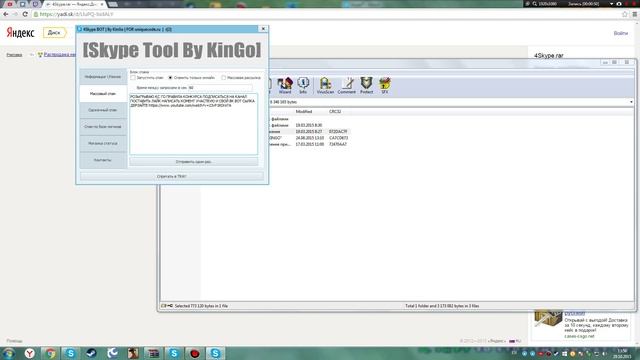Click the Comment icon in WinRAR toolbar
The height and width of the screenshot is (360, 640).
click(x=347, y=86)
